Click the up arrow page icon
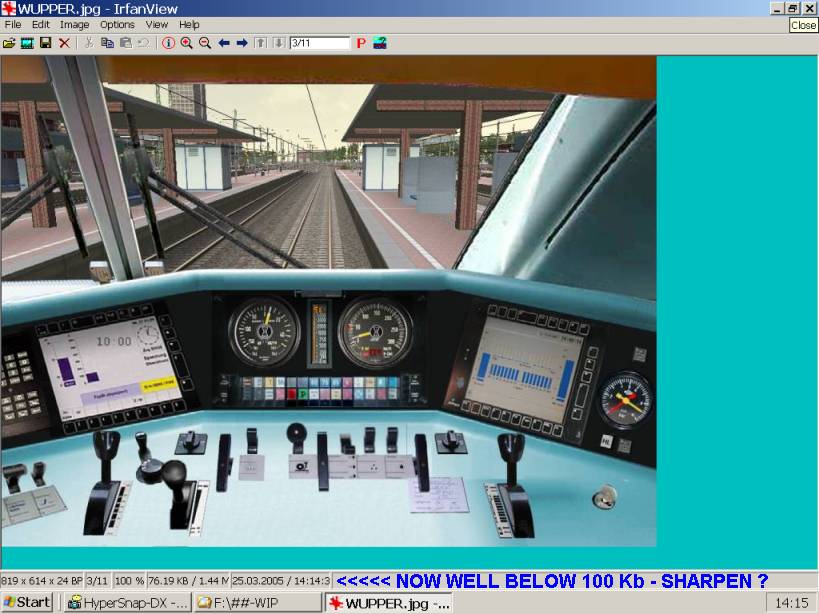 (x=261, y=43)
